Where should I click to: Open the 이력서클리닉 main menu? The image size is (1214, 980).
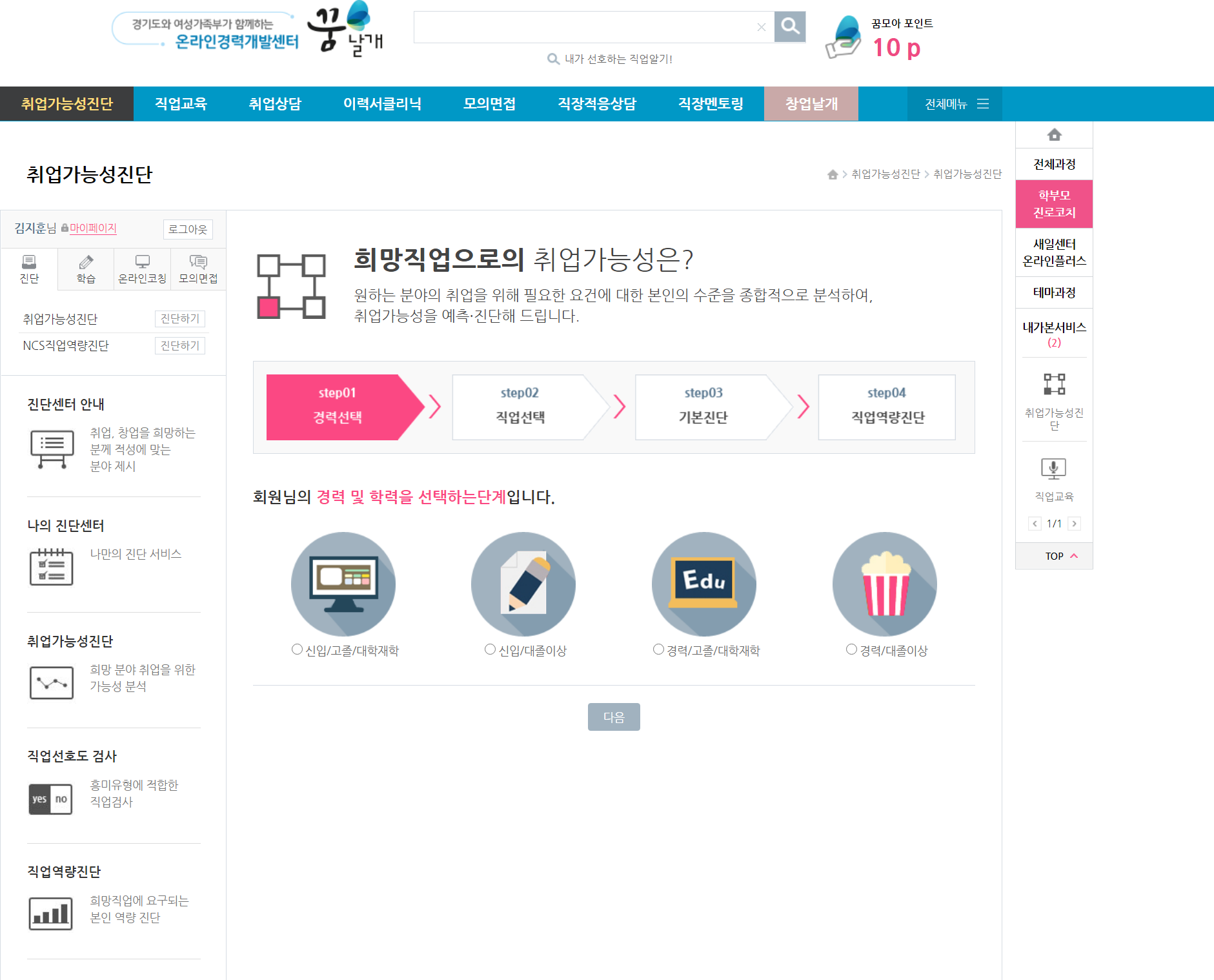click(382, 104)
